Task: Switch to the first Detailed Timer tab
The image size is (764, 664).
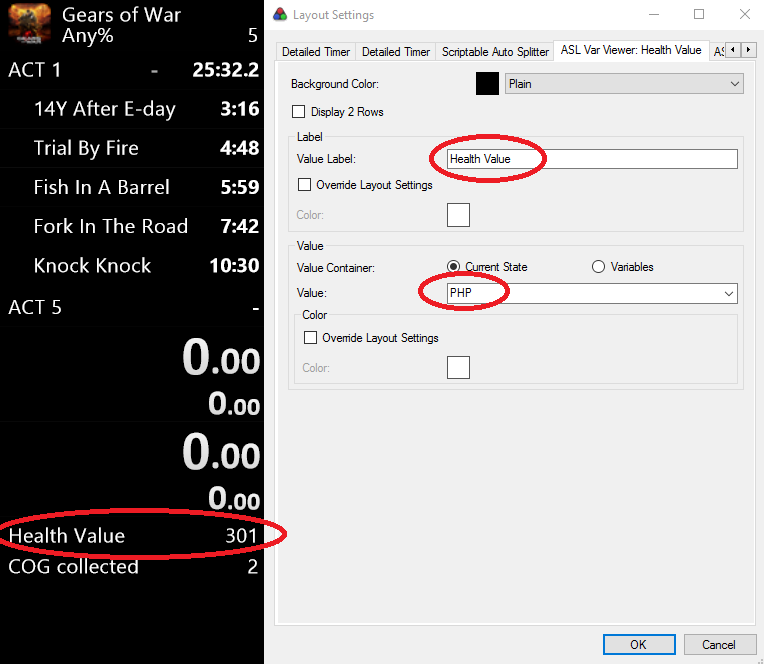Action: click(x=316, y=52)
